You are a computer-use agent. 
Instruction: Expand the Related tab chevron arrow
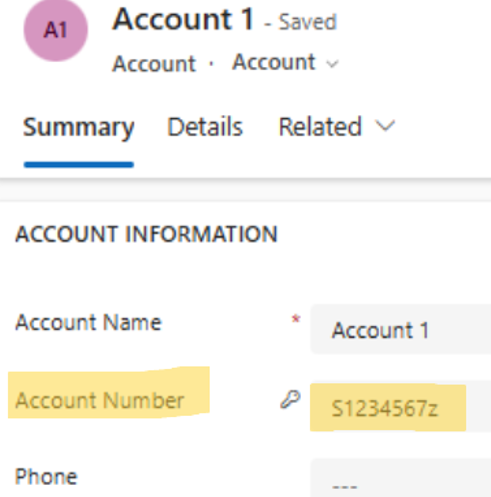tap(385, 126)
